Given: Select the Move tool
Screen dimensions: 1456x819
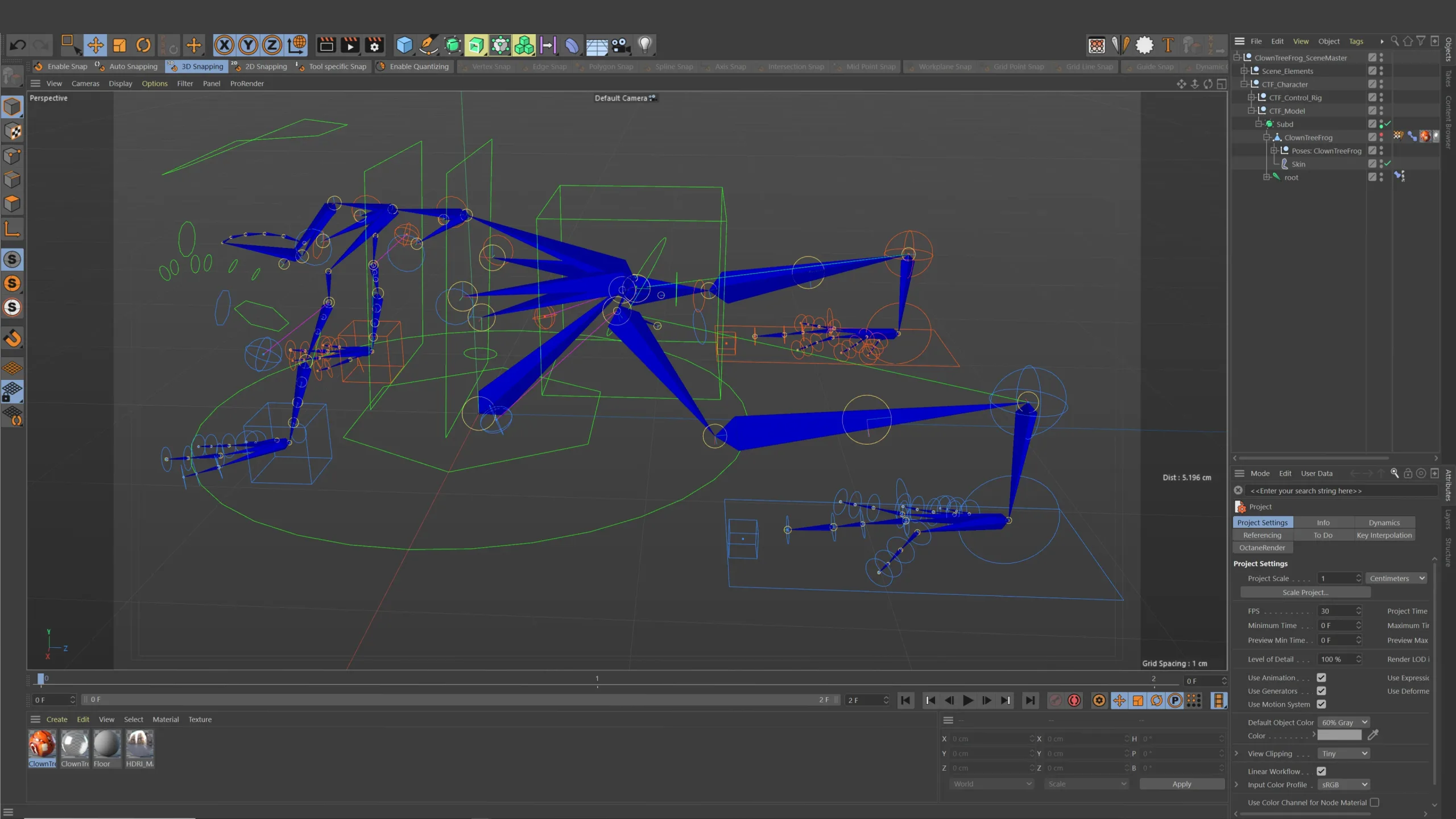Looking at the screenshot, I should (95, 45).
